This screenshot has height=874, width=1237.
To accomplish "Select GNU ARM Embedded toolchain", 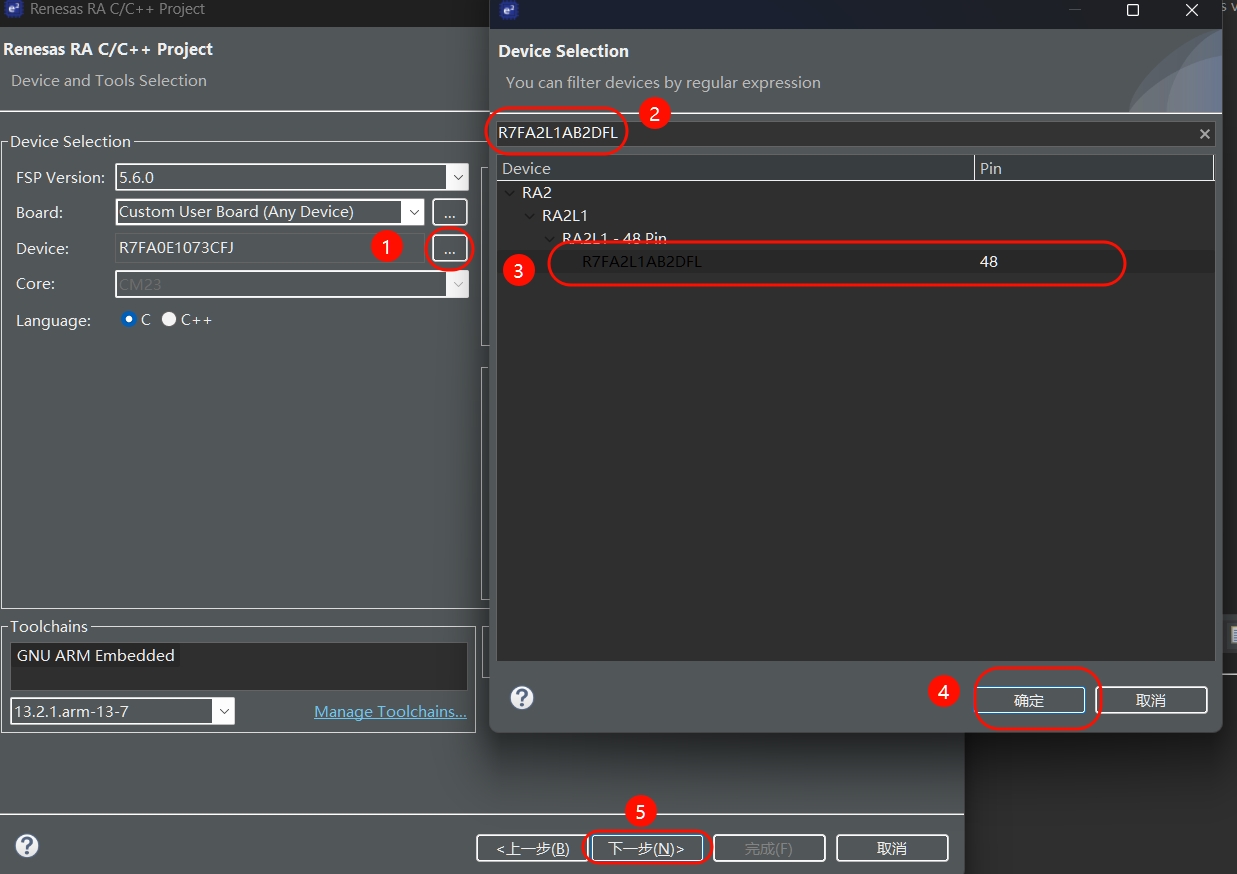I will point(96,656).
